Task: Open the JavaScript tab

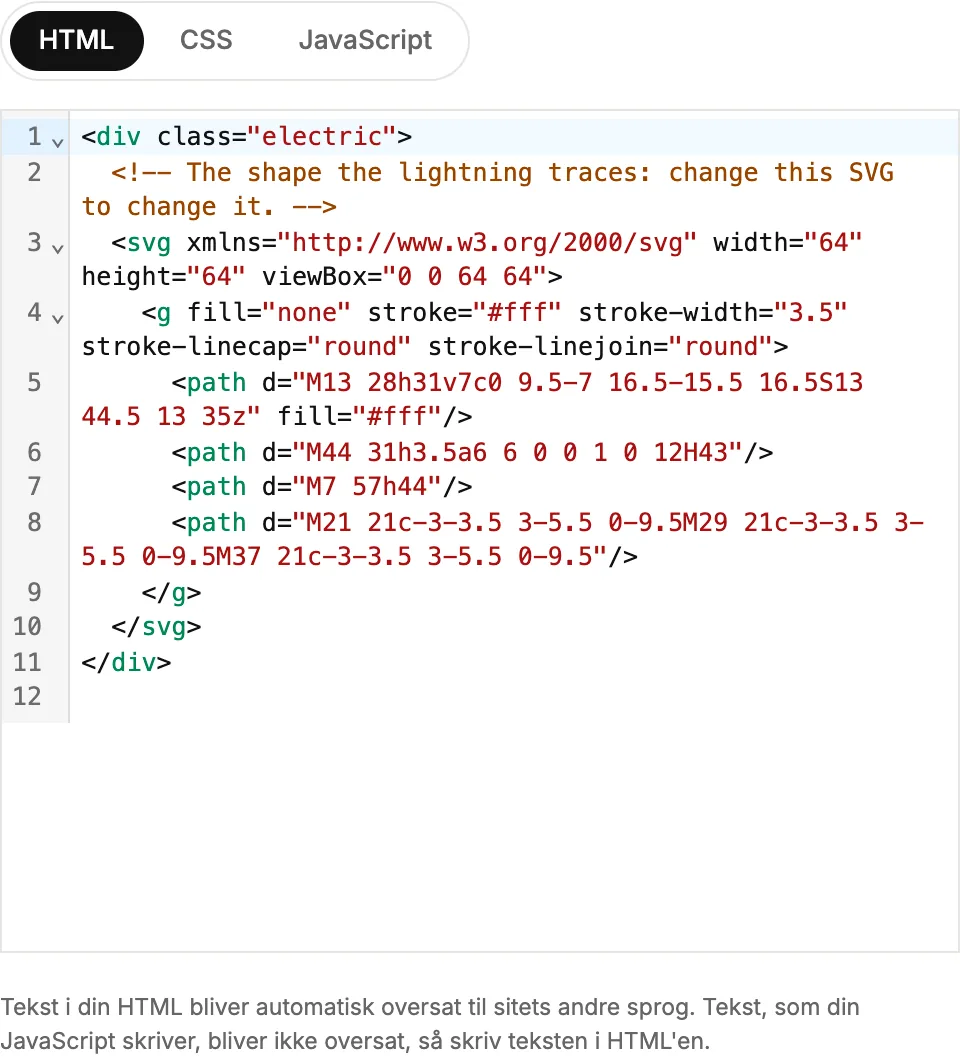Action: pyautogui.click(x=365, y=40)
